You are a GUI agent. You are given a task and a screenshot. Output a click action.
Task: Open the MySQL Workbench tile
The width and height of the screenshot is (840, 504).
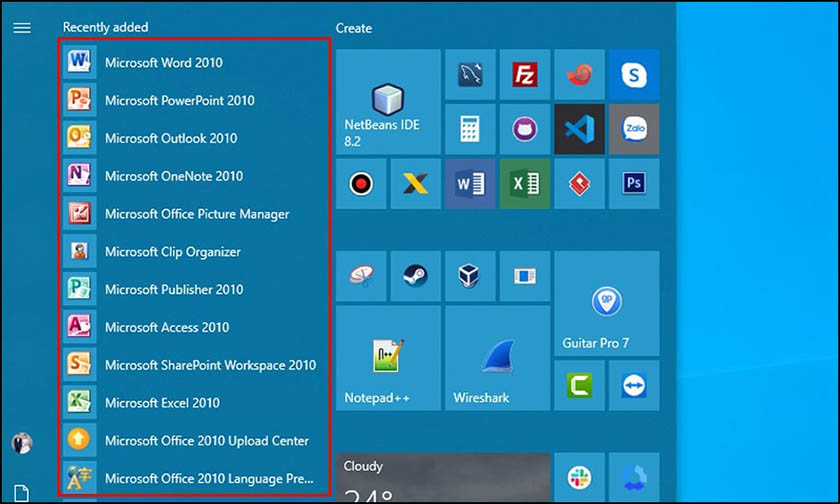(470, 74)
